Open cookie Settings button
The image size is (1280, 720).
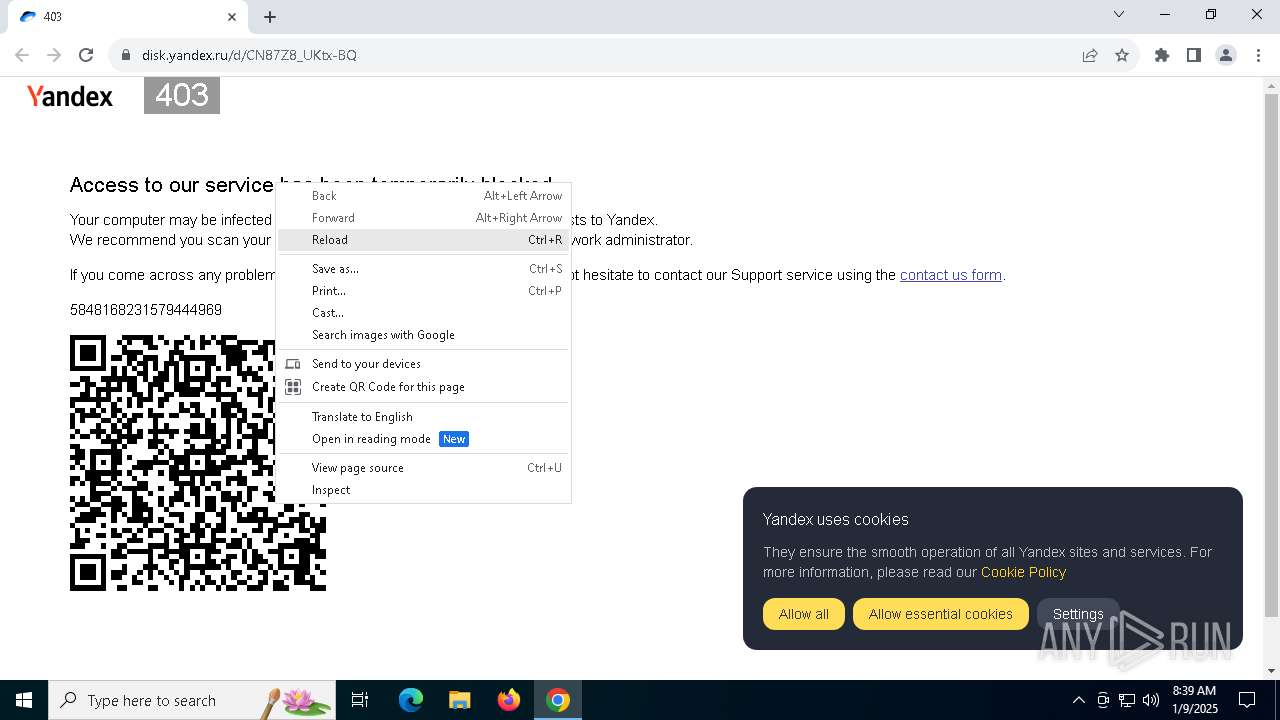(x=1078, y=614)
